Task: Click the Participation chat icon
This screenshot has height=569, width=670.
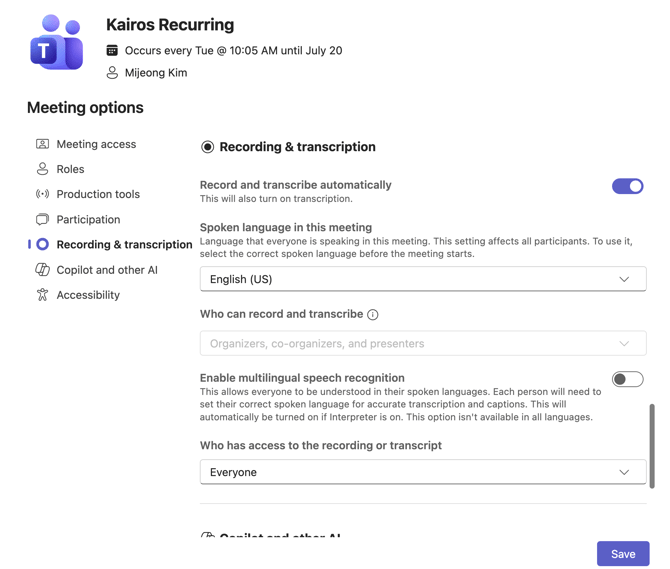Action: click(x=42, y=219)
